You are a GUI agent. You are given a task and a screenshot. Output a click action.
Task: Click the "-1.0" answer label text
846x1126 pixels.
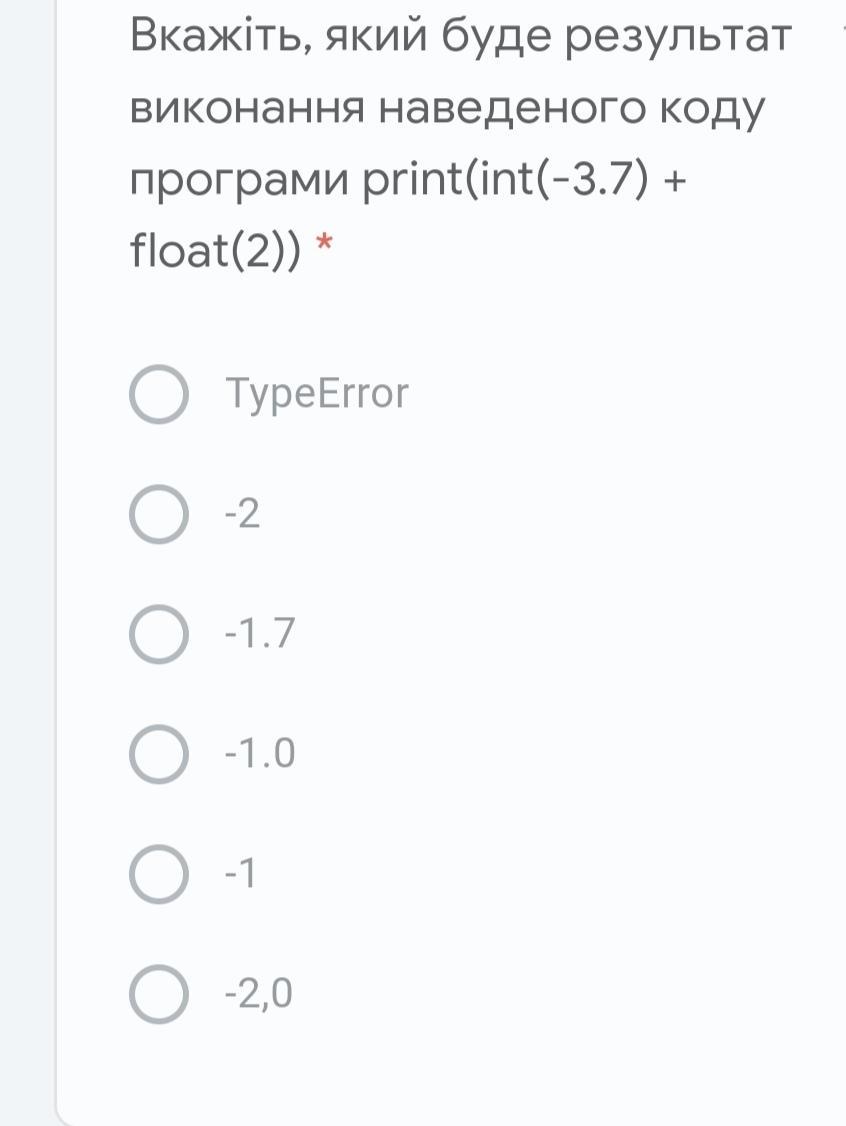259,754
